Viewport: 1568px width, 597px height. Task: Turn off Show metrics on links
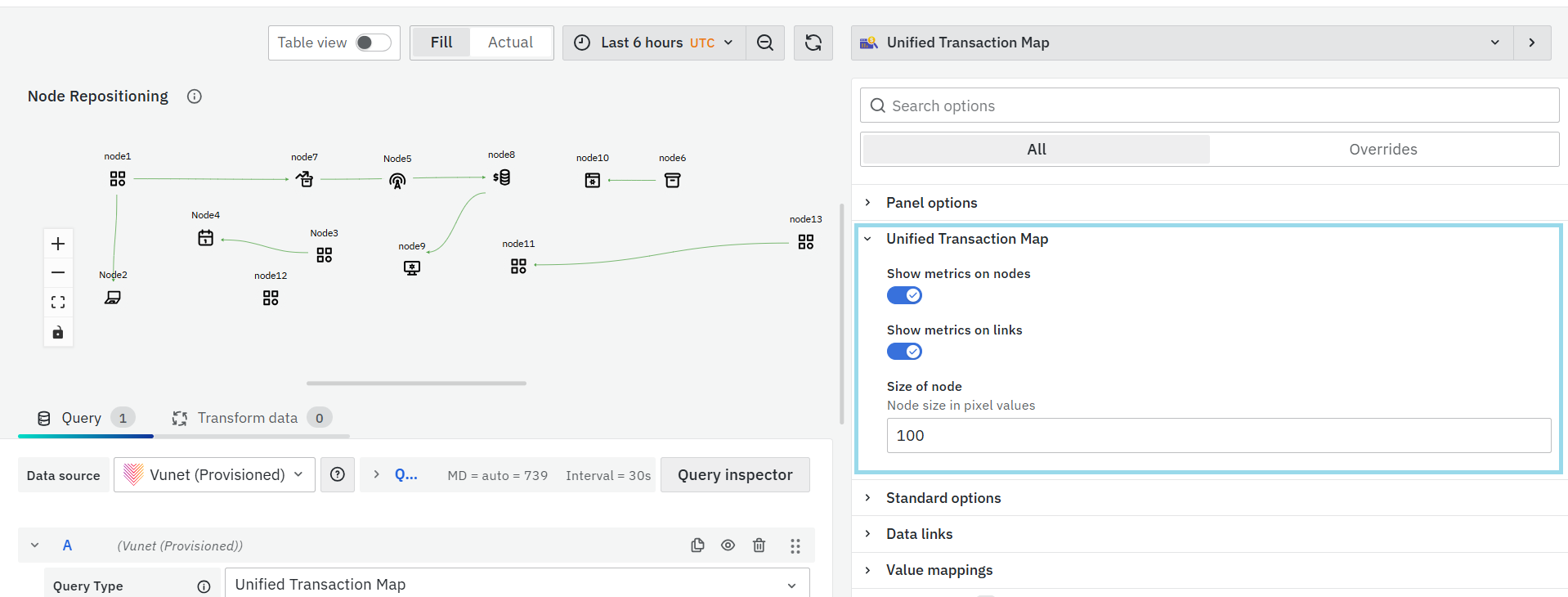click(x=904, y=352)
